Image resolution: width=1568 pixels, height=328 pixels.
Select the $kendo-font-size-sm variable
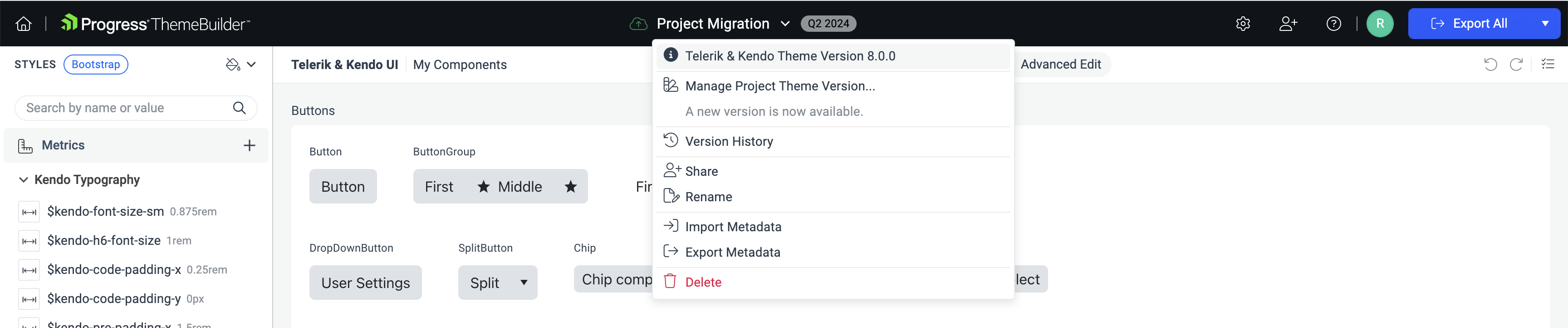tap(105, 212)
